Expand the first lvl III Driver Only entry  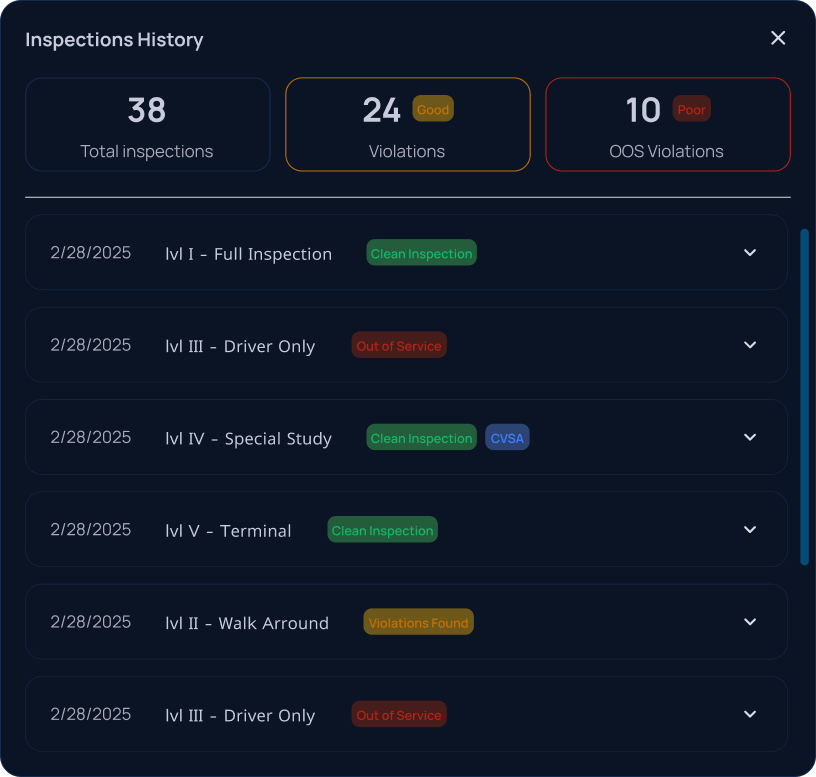[x=750, y=345]
